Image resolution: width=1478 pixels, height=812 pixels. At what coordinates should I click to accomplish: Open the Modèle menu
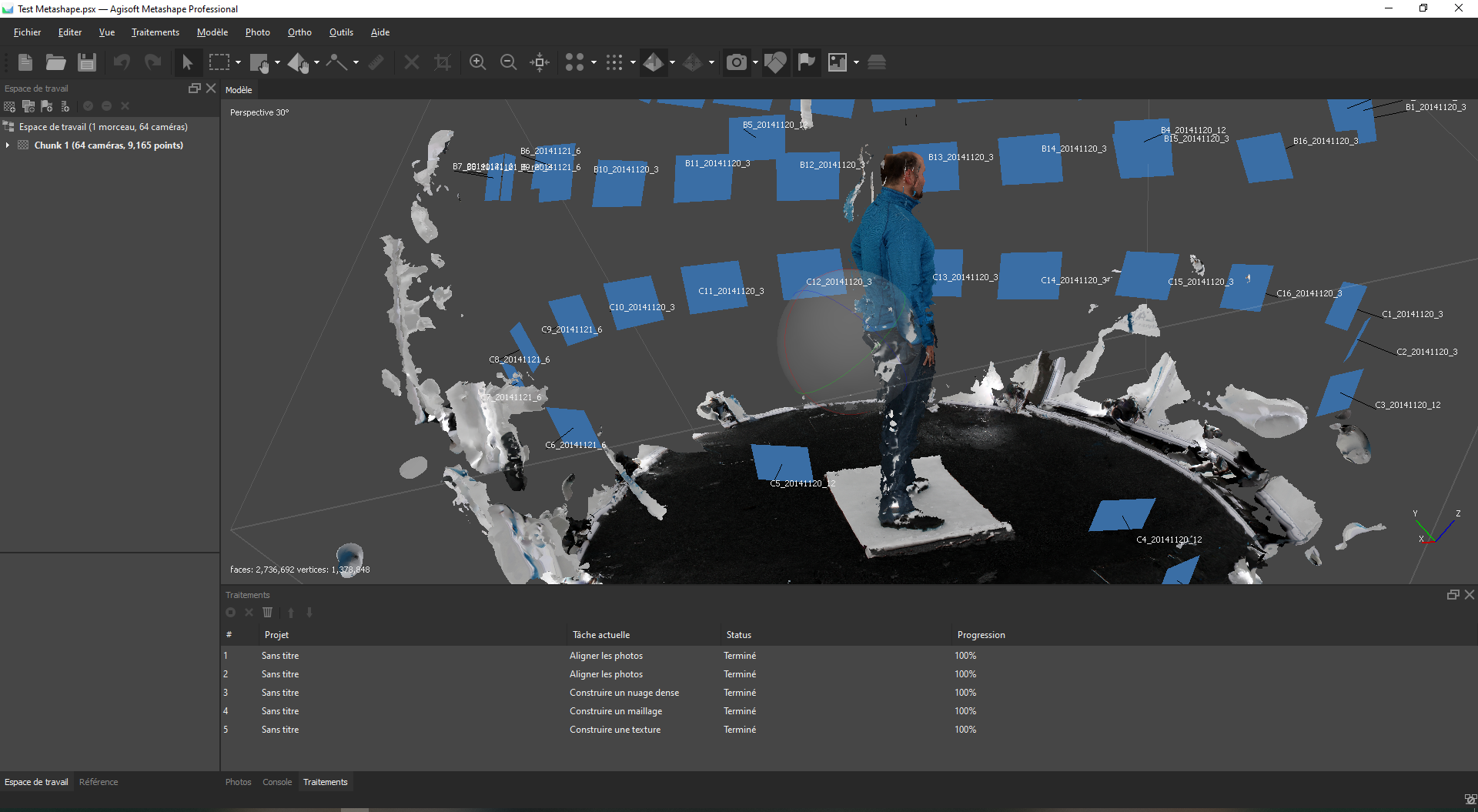click(x=212, y=32)
